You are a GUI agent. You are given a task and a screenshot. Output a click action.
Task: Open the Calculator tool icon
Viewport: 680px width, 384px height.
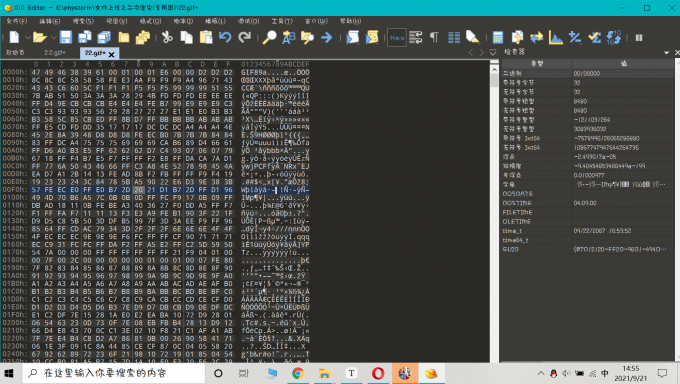(498, 37)
